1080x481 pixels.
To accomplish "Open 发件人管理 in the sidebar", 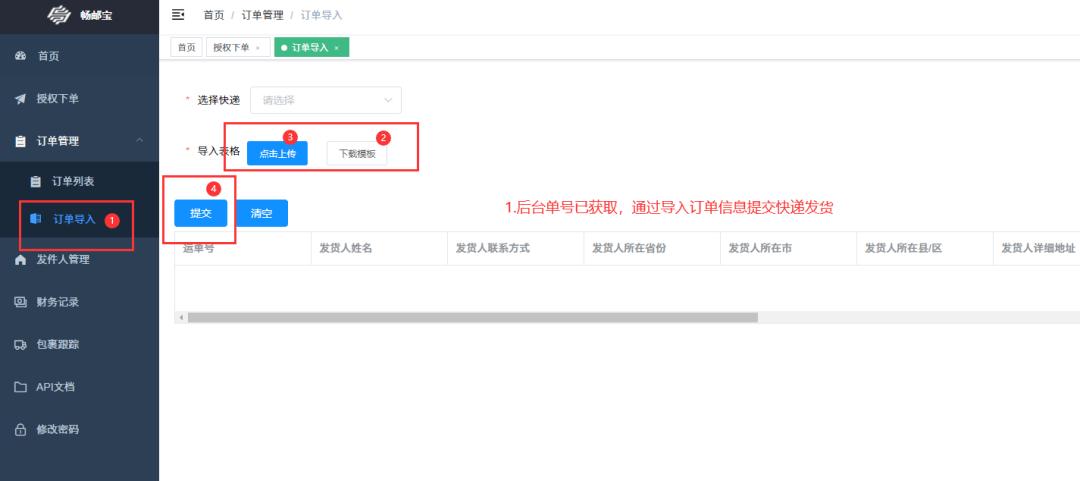I will click(x=79, y=260).
